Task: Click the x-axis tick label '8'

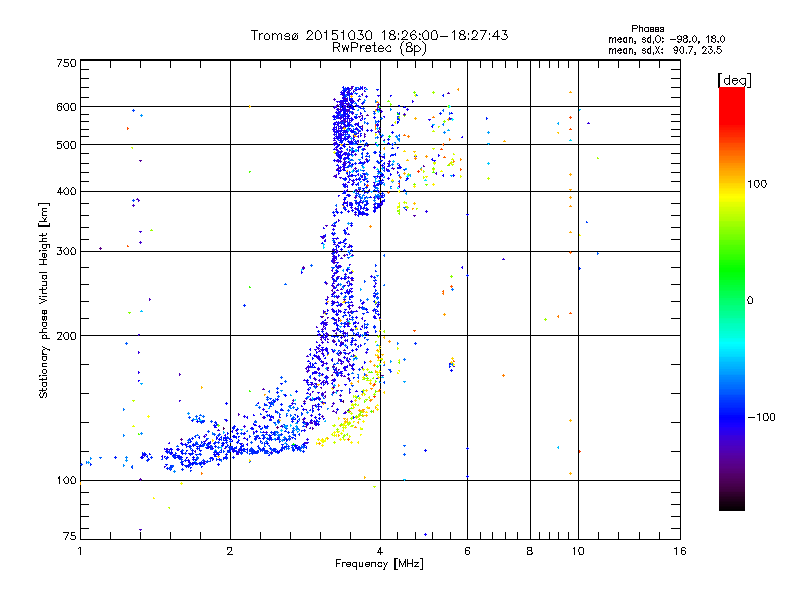Action: pyautogui.click(x=530, y=551)
